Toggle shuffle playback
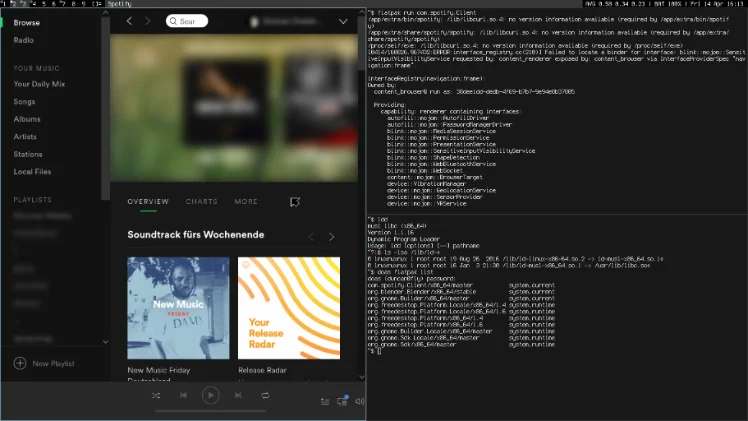 [156, 395]
